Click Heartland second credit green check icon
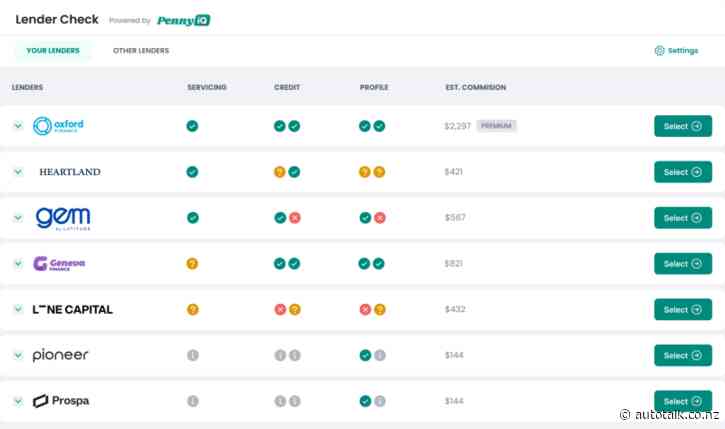Screen dimensions: 725x429 point(294,172)
